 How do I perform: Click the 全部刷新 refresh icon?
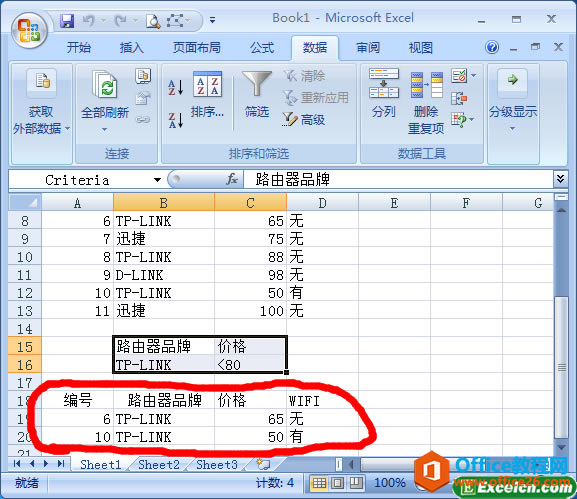pyautogui.click(x=105, y=85)
